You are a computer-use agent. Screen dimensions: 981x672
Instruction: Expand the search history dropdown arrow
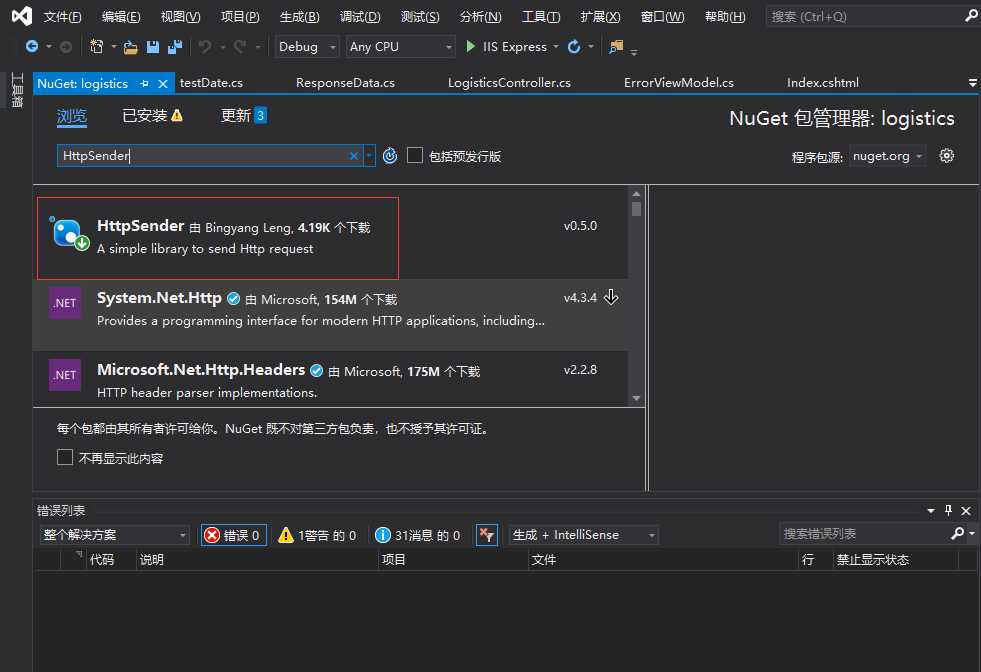(x=369, y=156)
